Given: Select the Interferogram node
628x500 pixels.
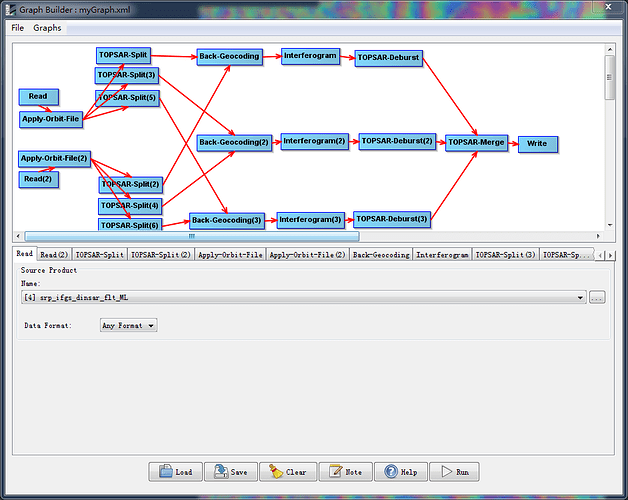Looking at the screenshot, I should click(x=310, y=56).
